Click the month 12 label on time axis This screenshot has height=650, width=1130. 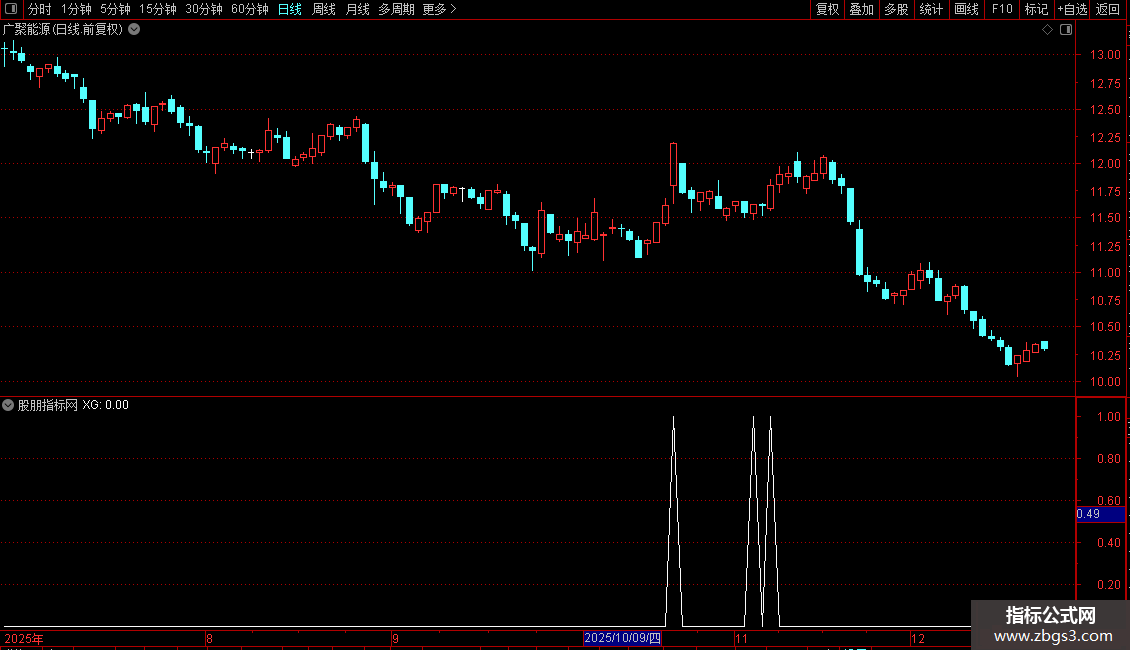pos(917,638)
